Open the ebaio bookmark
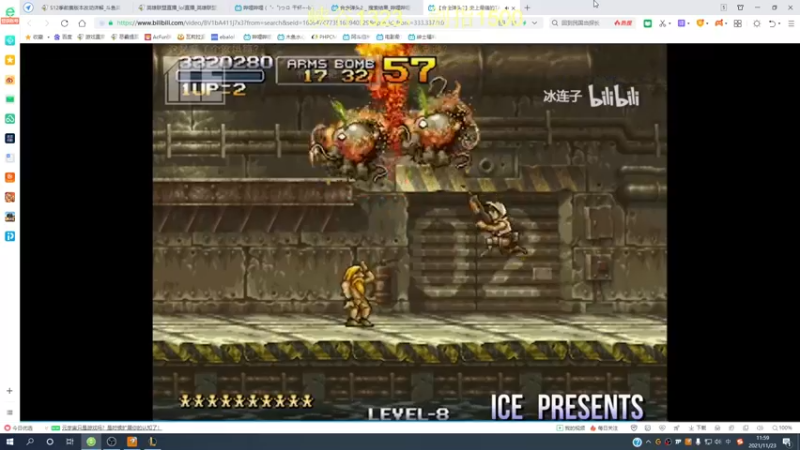Image resolution: width=800 pixels, height=450 pixels. click(x=223, y=37)
